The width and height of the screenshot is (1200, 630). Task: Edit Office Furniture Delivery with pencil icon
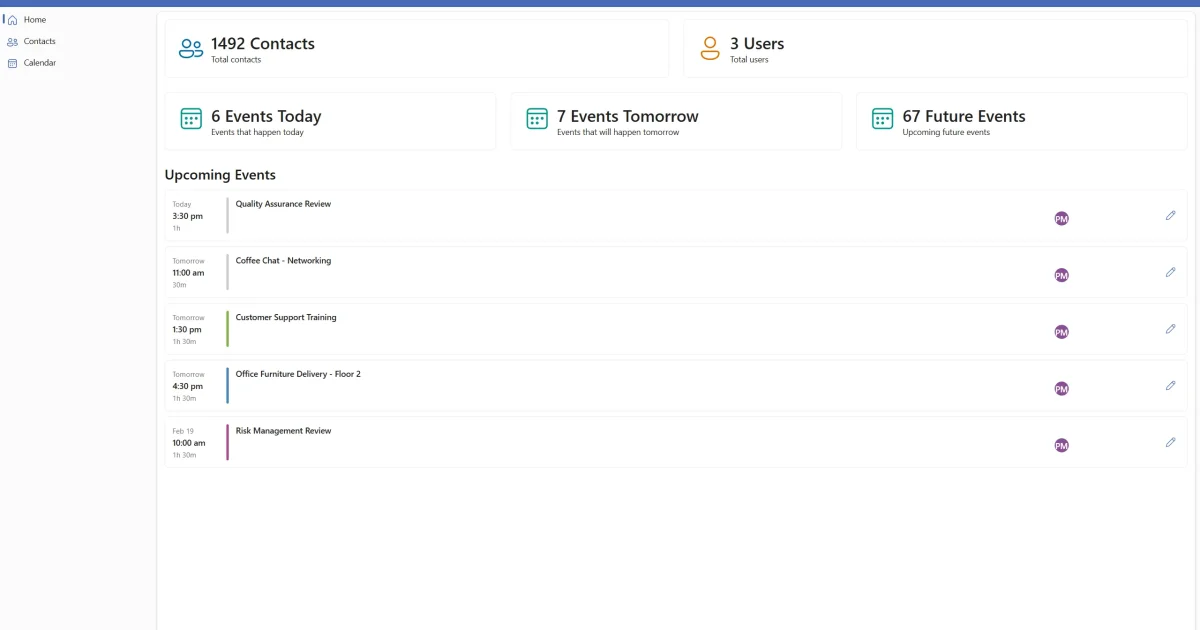(x=1170, y=385)
